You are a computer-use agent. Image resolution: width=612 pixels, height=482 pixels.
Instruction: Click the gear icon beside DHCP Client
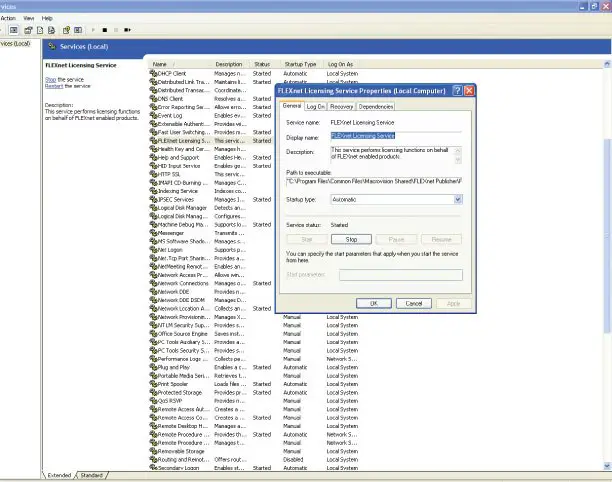(153, 73)
